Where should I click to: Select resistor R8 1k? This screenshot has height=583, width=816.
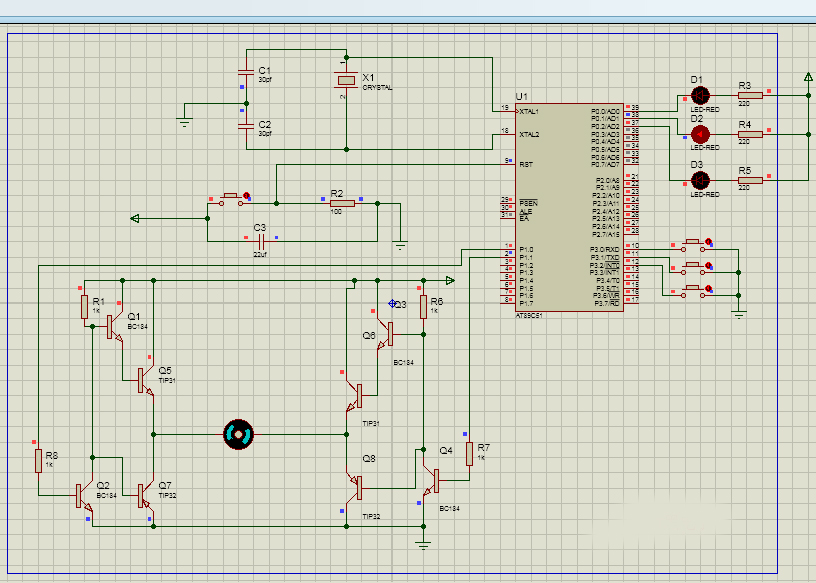pos(38,461)
